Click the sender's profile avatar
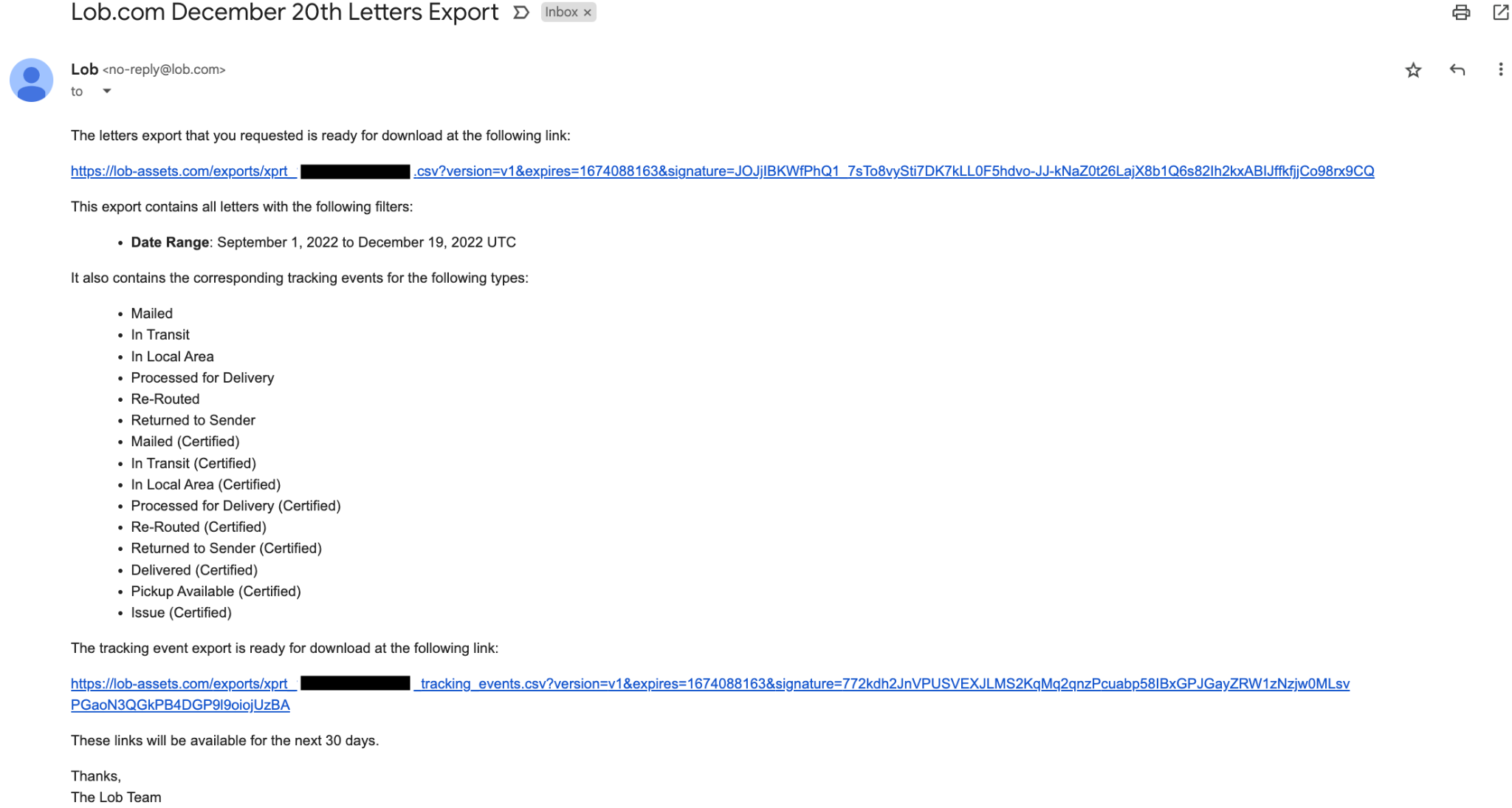Image resolution: width=1512 pixels, height=808 pixels. (x=31, y=80)
